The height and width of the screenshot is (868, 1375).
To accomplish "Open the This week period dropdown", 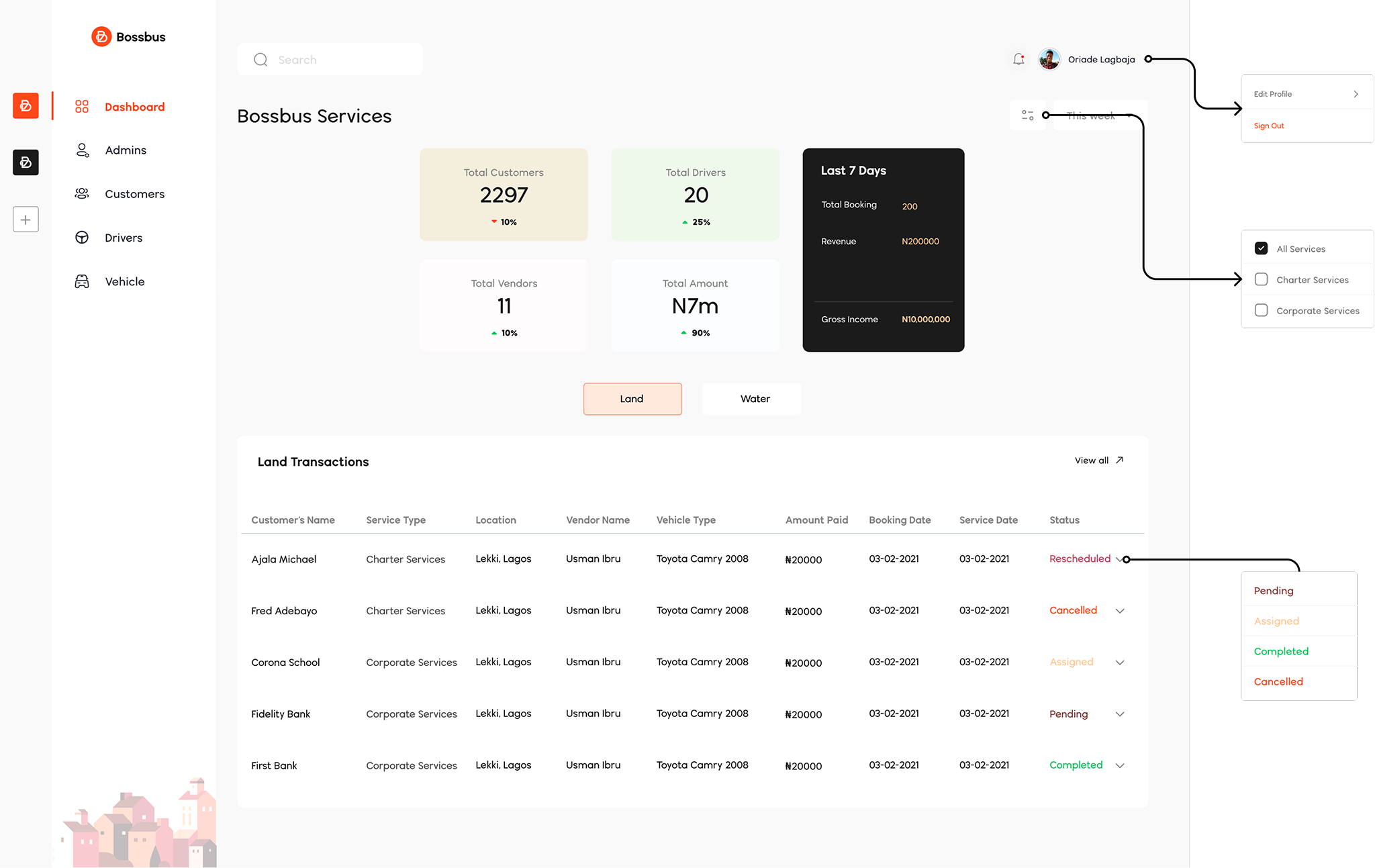I will [1100, 115].
